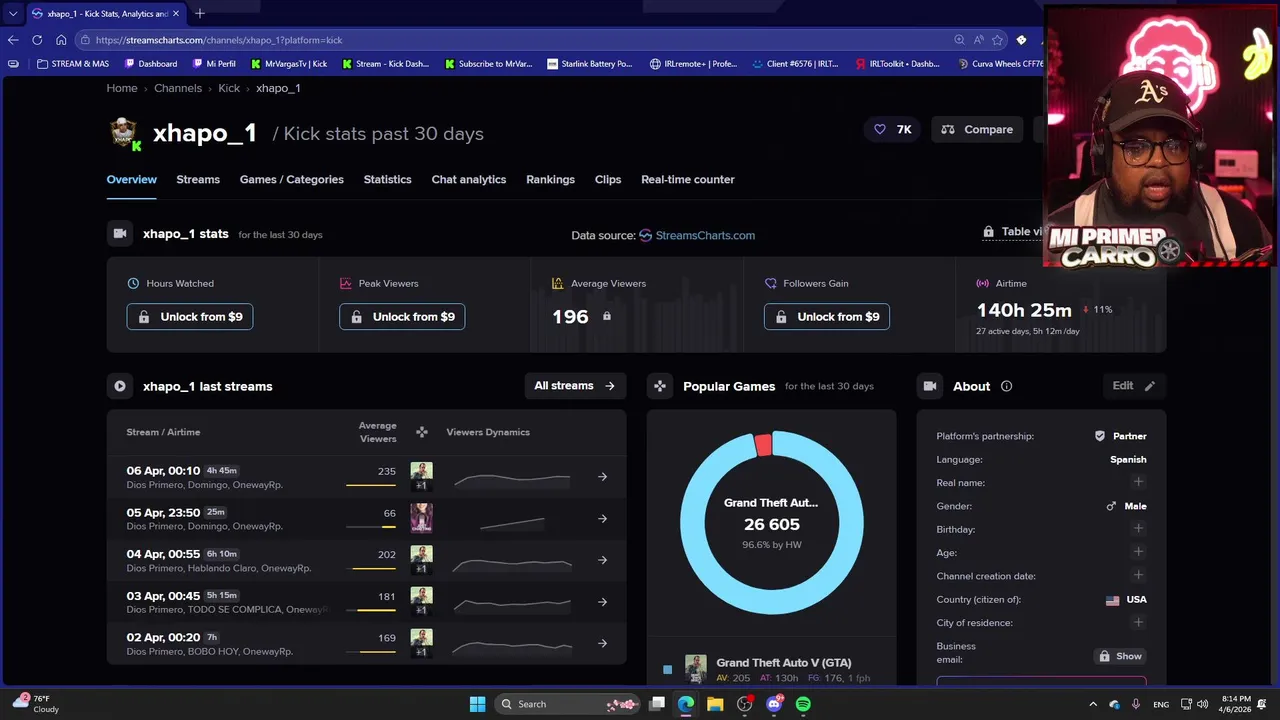1280x720 pixels.
Task: Click the read aloud icon in address bar
Action: point(978,40)
